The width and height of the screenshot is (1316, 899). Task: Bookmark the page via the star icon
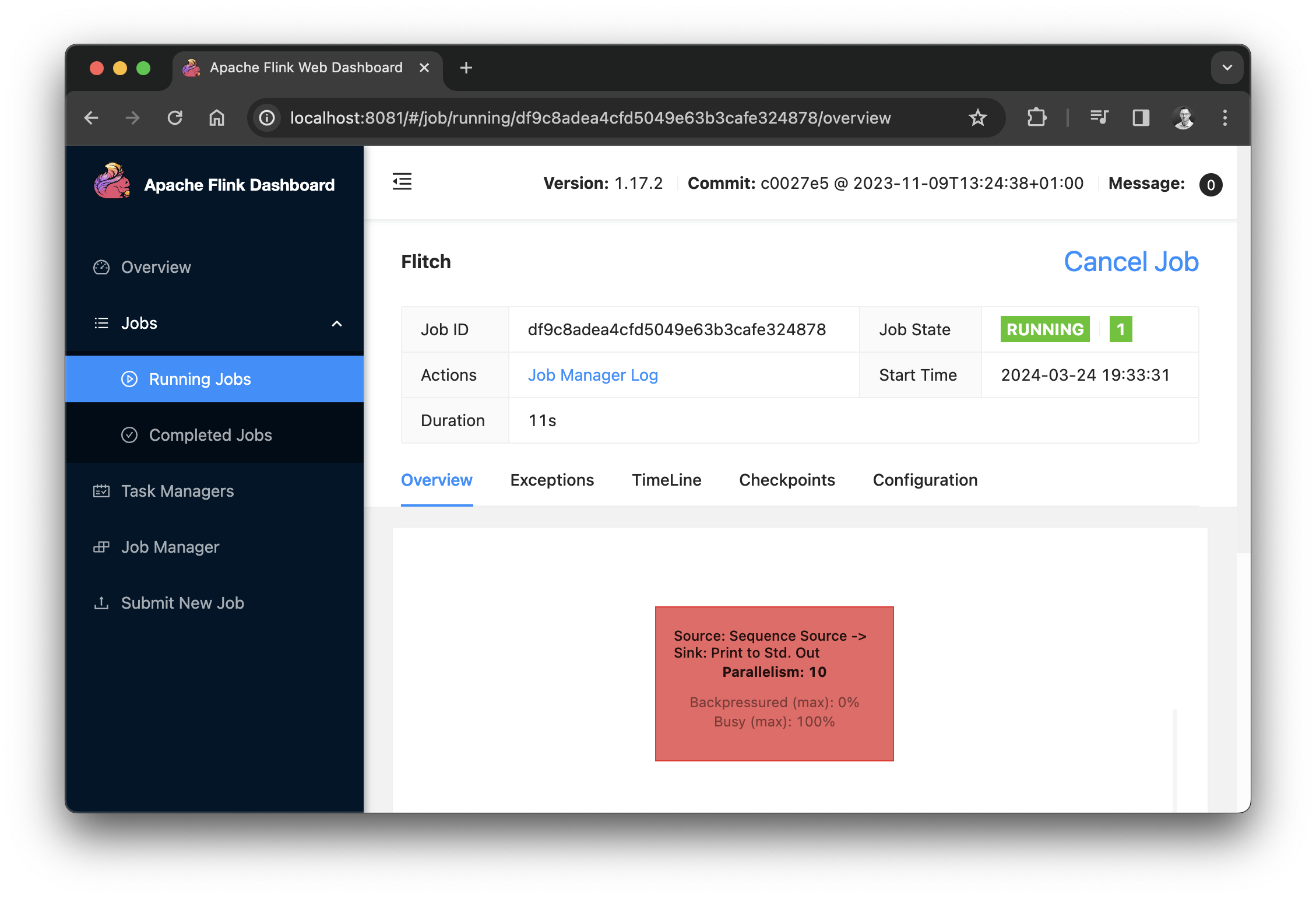(x=977, y=118)
